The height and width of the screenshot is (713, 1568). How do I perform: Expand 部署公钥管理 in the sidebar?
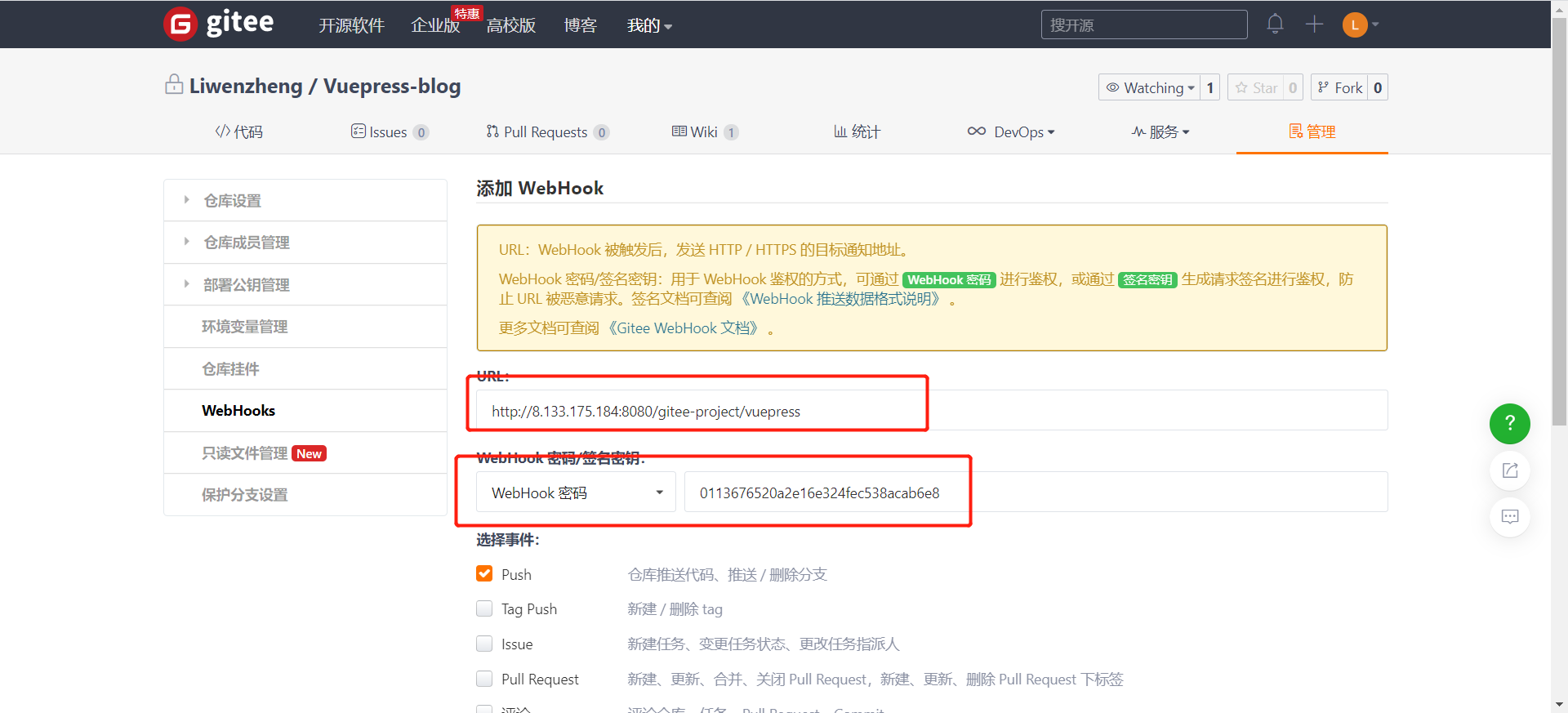pyautogui.click(x=305, y=284)
